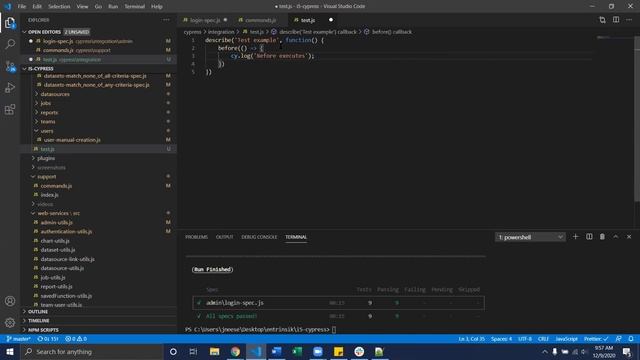Expand the jobs folder
The width and height of the screenshot is (640, 360).
(x=46, y=103)
